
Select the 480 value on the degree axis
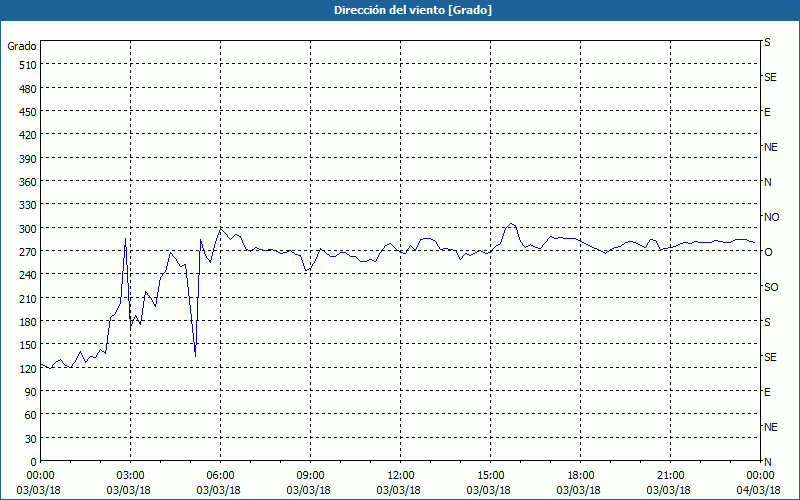[x=28, y=89]
